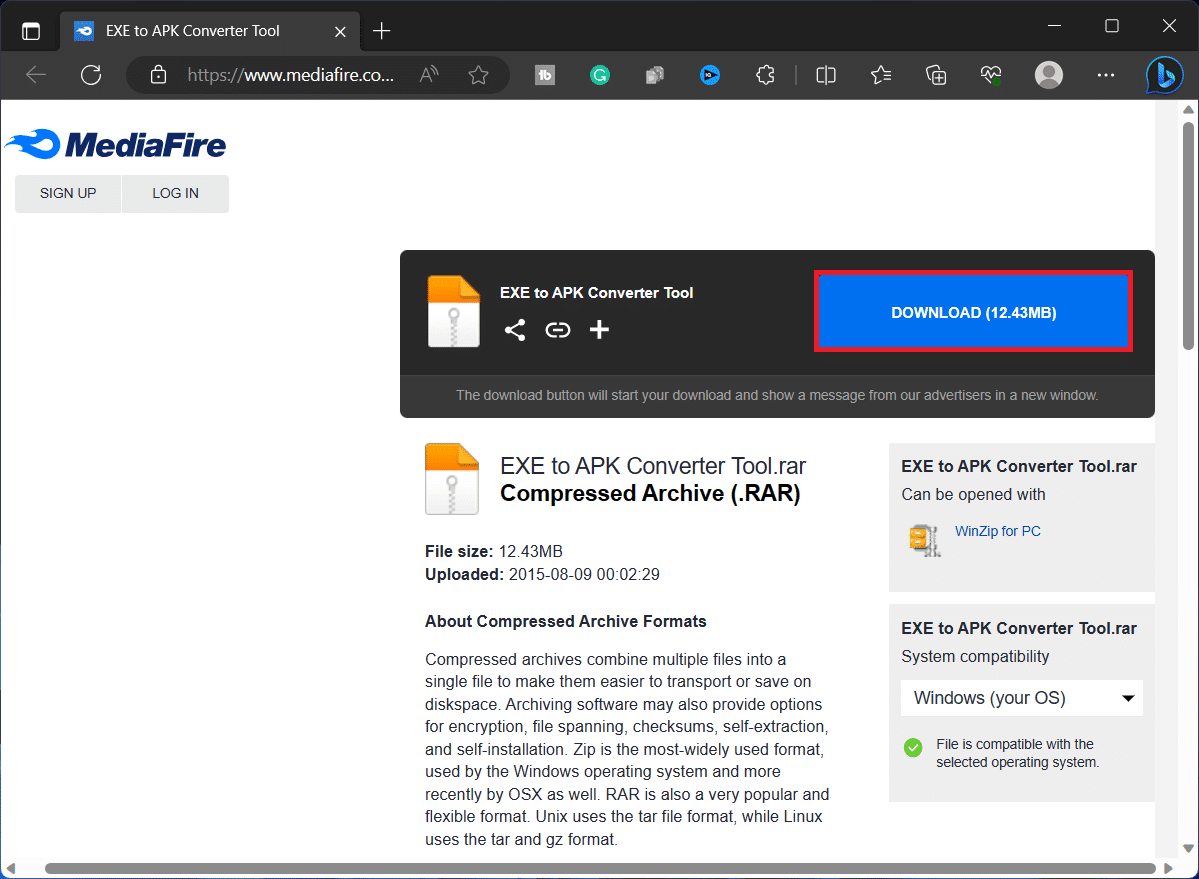
Task: Click the plus icon to save the file
Action: [x=599, y=330]
